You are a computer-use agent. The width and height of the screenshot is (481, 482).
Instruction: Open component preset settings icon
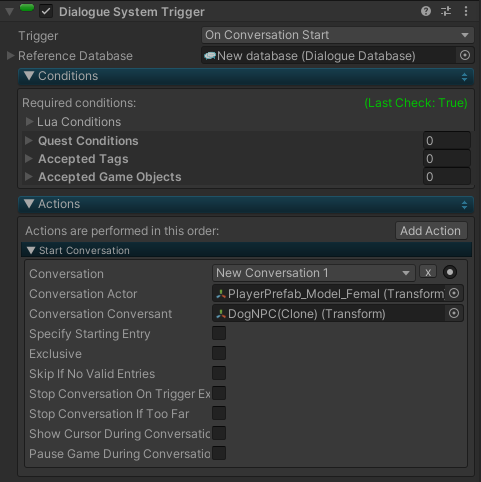(446, 11)
